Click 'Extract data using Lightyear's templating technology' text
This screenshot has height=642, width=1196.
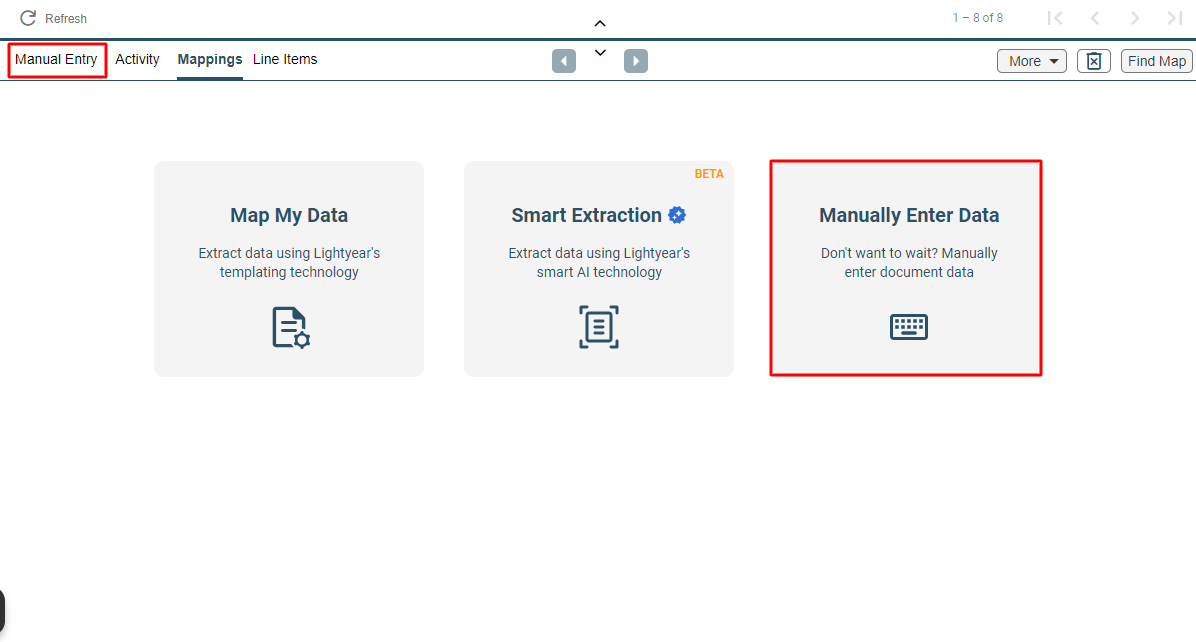coord(289,262)
